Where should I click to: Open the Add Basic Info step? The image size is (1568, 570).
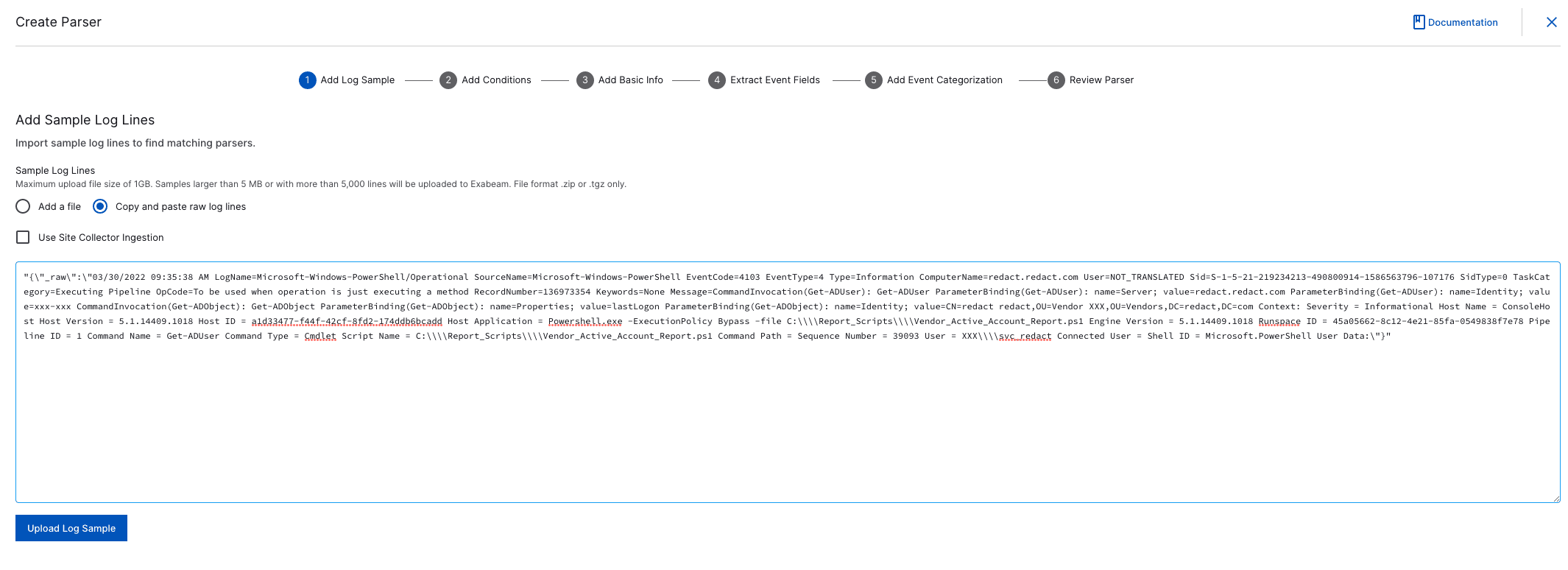pos(630,80)
